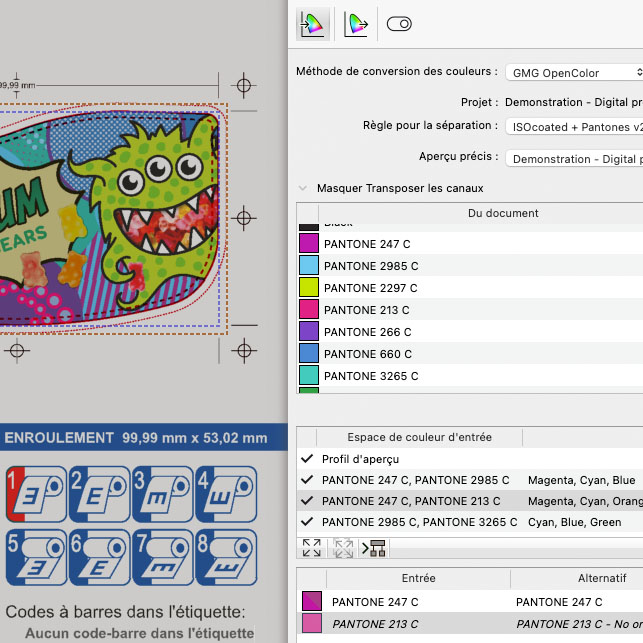Click the Aucun code-barre dans l'étiquette text
The height and width of the screenshot is (643, 643).
point(139,633)
